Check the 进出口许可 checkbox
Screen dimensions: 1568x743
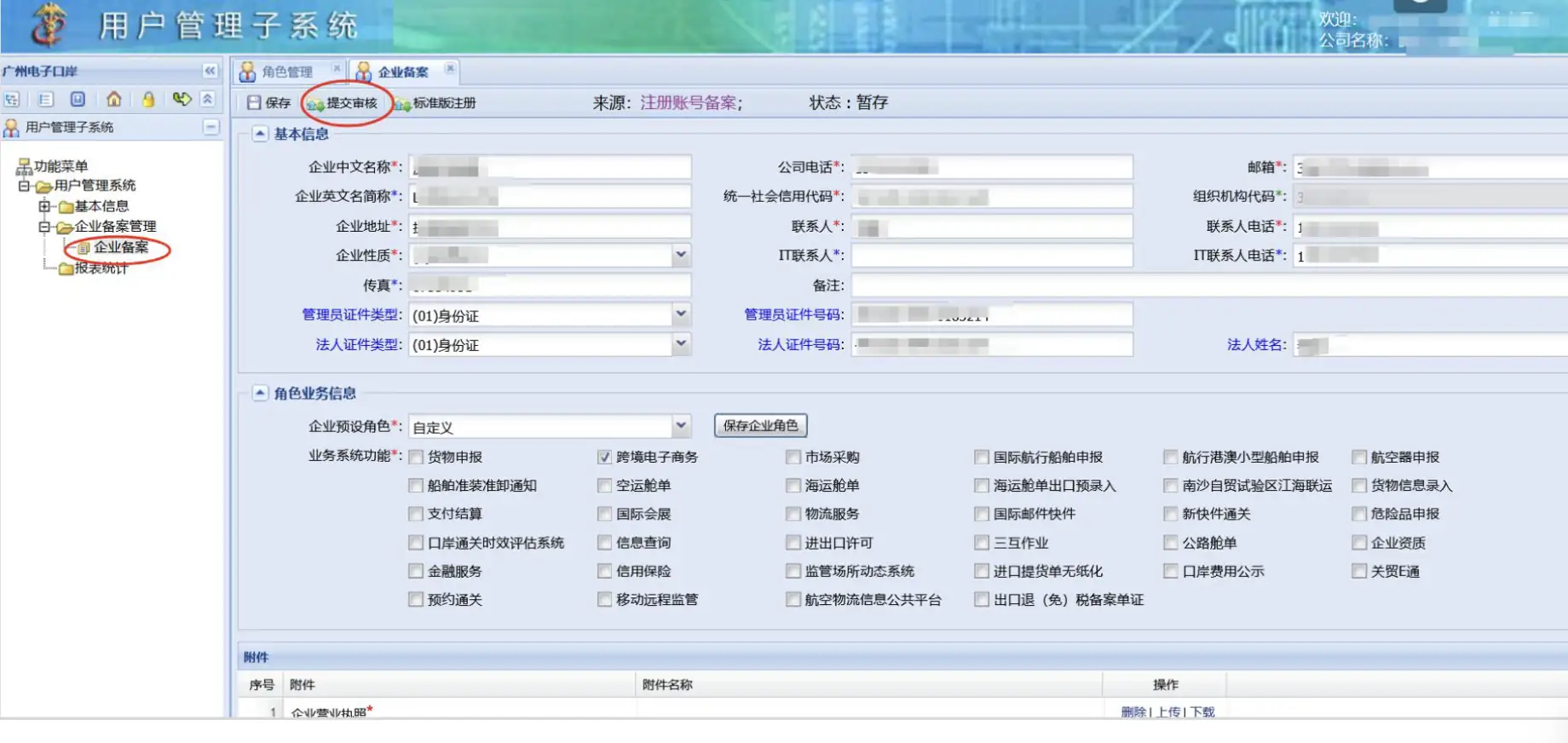[x=793, y=543]
